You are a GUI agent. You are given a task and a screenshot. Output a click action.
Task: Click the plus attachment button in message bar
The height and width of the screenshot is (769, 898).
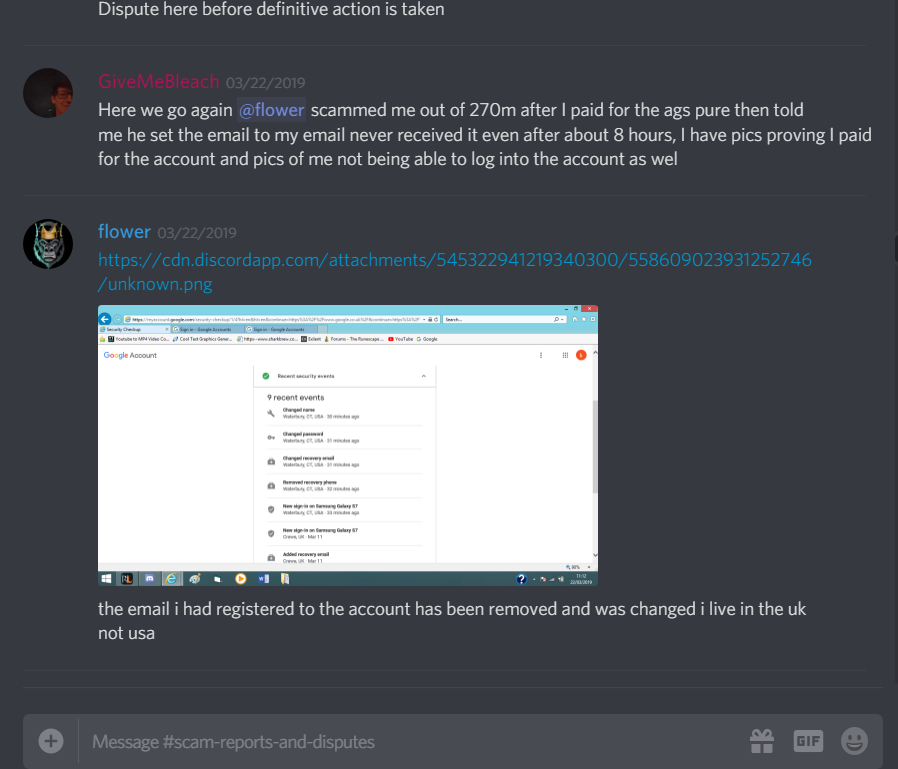tap(50, 741)
